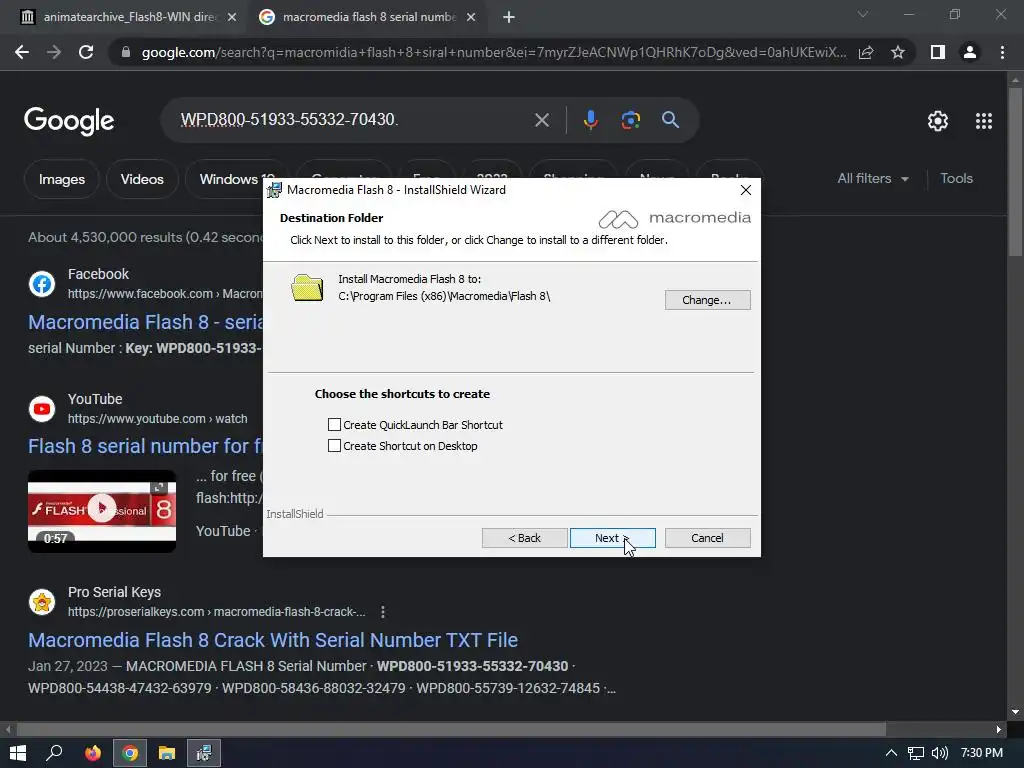Reload the Google results page
1024x768 pixels.
point(86,52)
